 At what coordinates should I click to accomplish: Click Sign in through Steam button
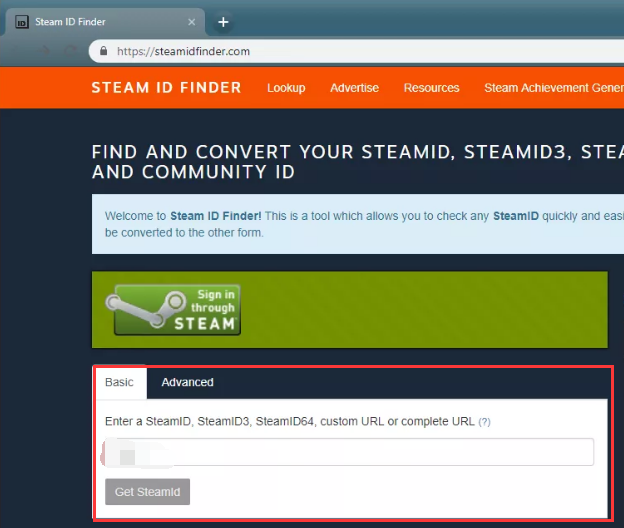click(x=174, y=310)
